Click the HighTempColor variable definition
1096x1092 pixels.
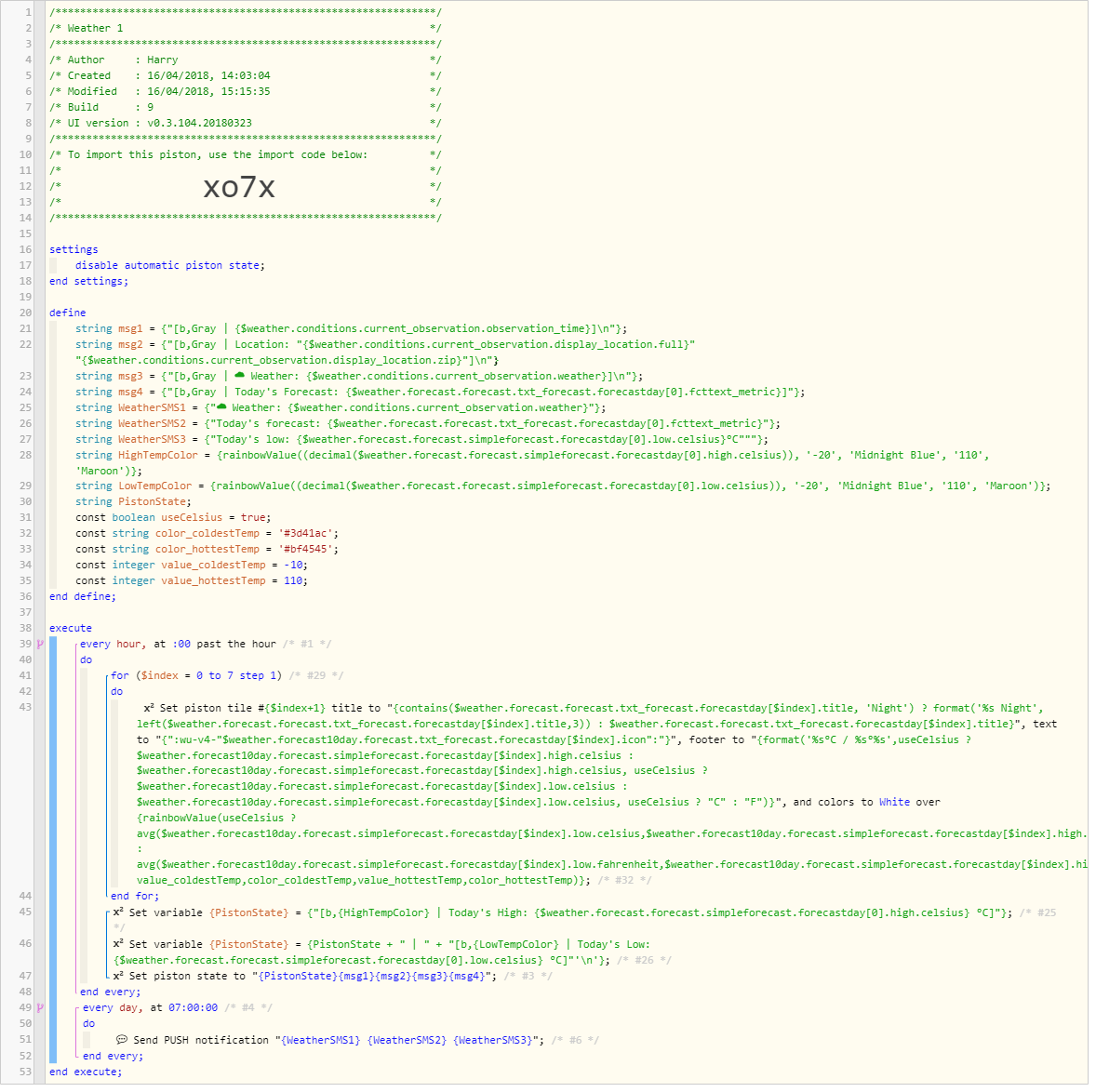[x=532, y=465]
